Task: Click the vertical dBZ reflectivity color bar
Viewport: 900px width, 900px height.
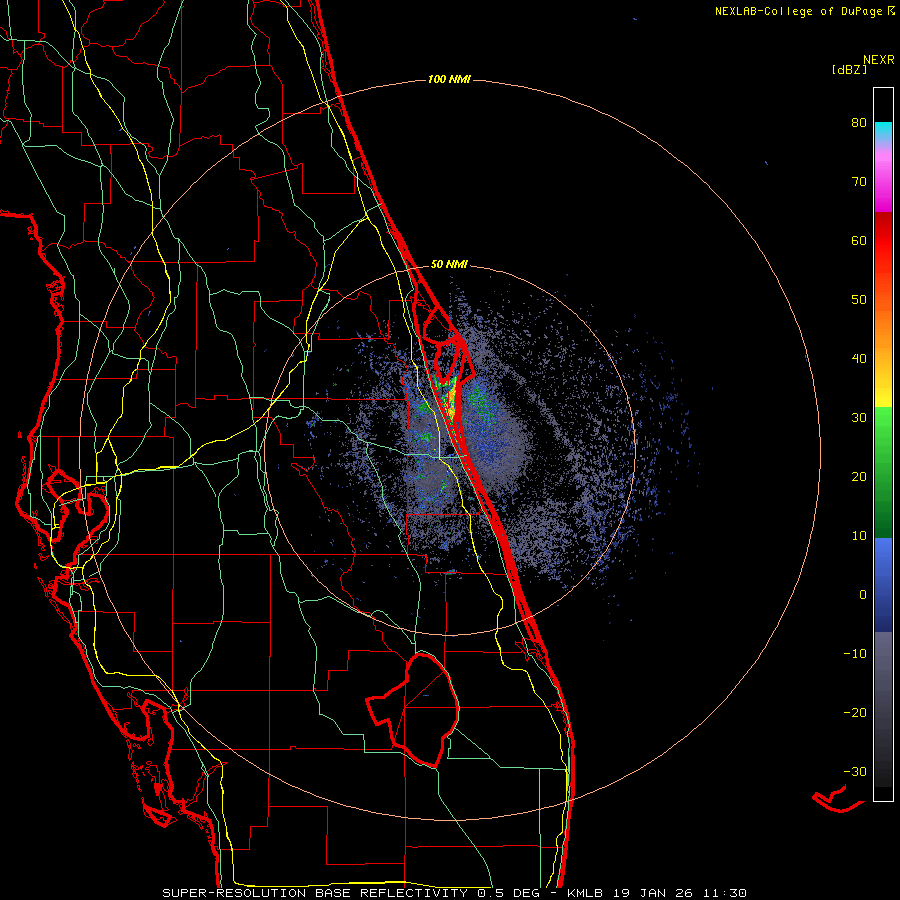Action: [x=883, y=444]
